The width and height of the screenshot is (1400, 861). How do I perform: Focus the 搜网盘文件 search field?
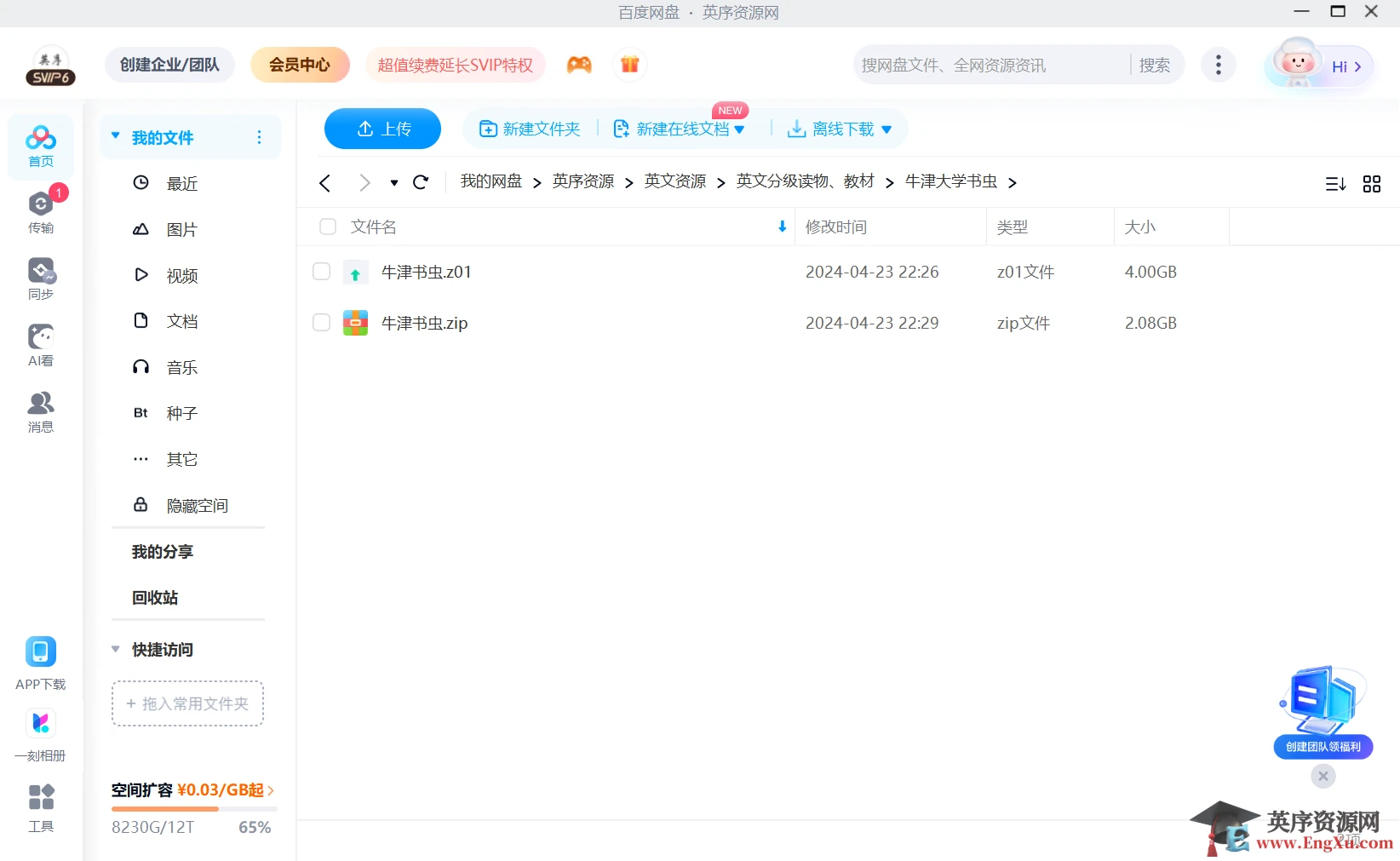pyautogui.click(x=992, y=65)
